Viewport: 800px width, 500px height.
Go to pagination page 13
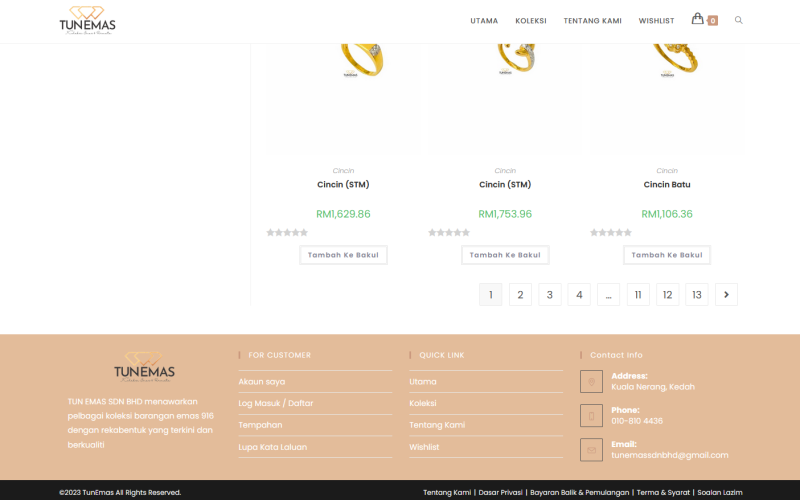[697, 294]
